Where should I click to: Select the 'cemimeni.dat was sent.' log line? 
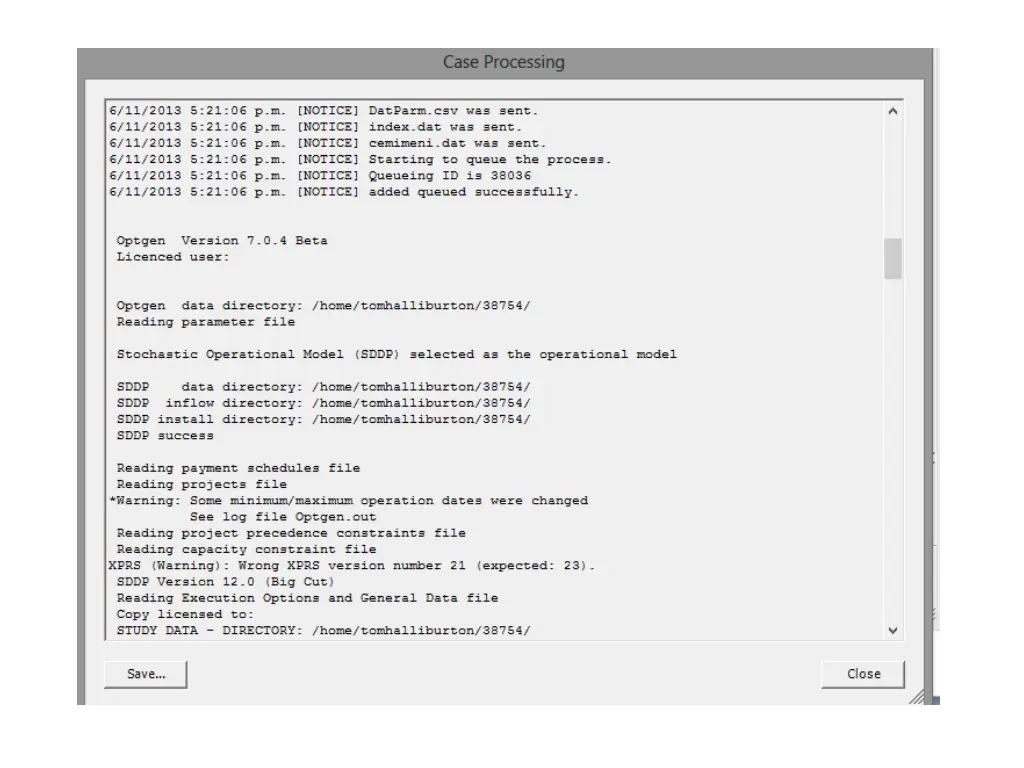[327, 144]
